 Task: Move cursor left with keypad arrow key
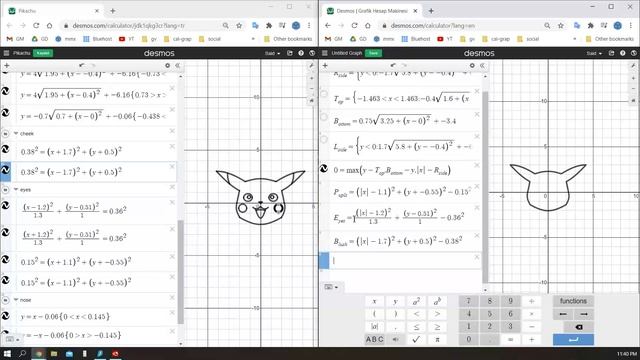tap(563, 314)
